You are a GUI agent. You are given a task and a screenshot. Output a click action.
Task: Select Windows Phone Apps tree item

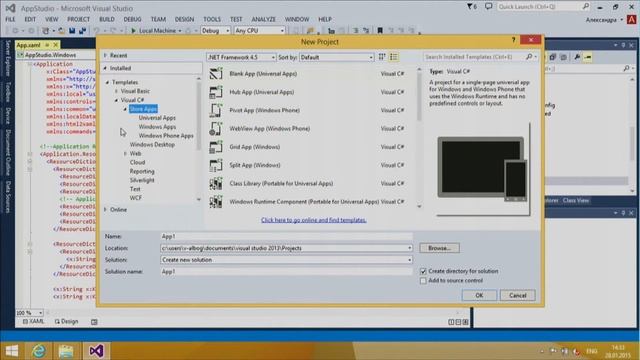[166, 136]
